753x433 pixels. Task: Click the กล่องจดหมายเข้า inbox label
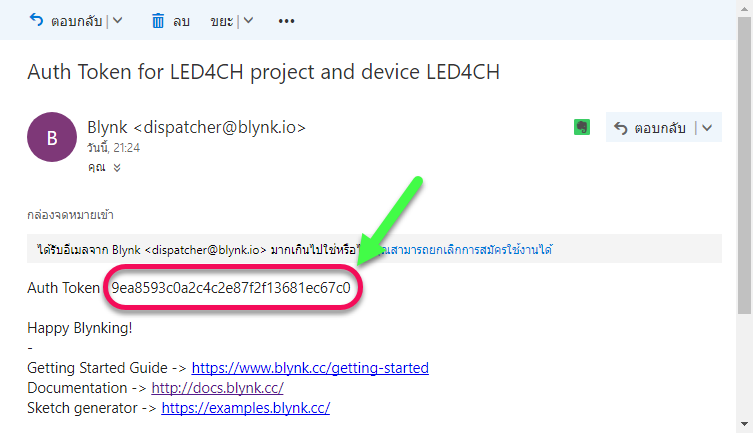tap(70, 215)
